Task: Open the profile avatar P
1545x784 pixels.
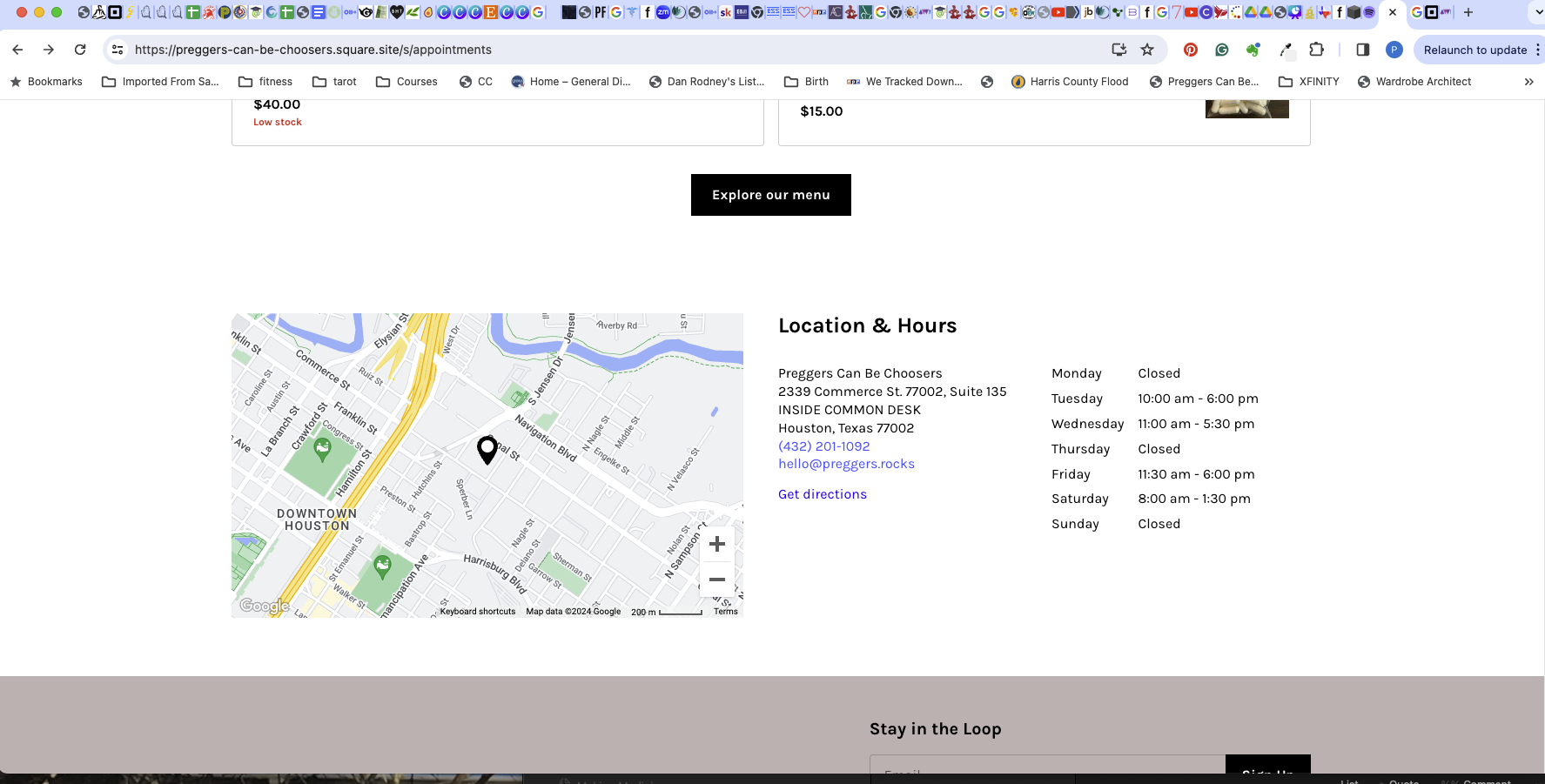Action: pos(1394,50)
